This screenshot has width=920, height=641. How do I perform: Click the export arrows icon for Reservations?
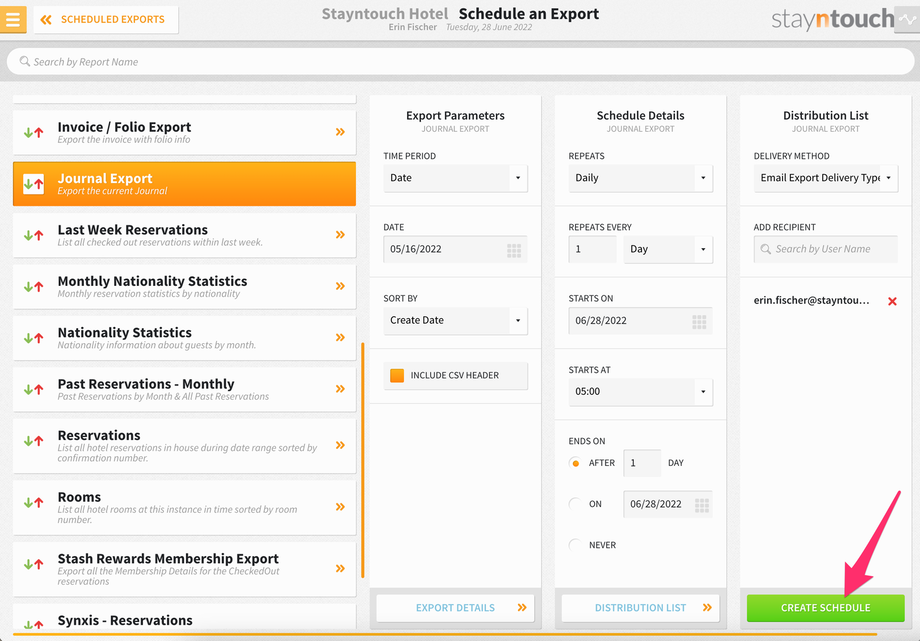[x=33, y=441]
